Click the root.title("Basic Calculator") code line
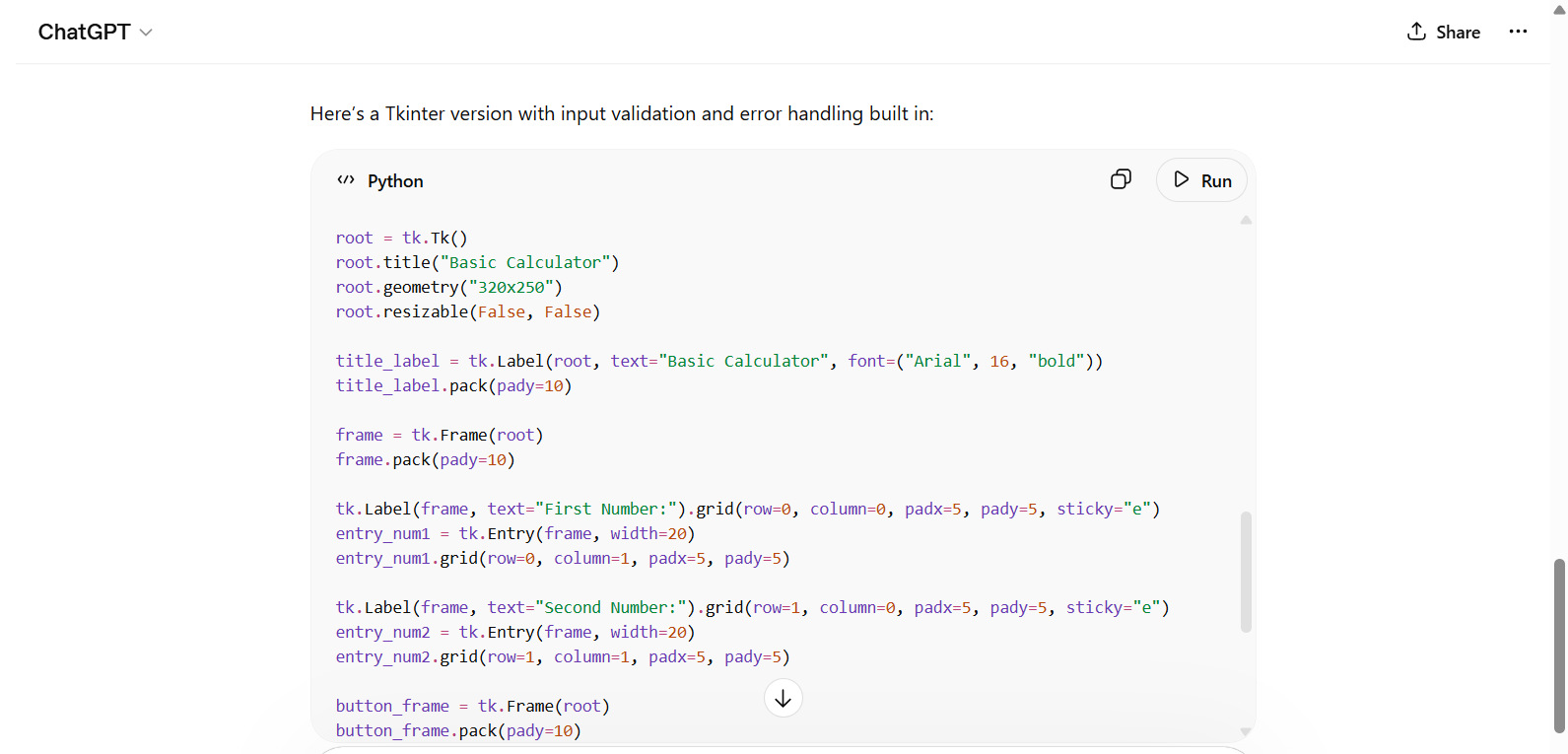The image size is (1568, 754). tap(477, 263)
